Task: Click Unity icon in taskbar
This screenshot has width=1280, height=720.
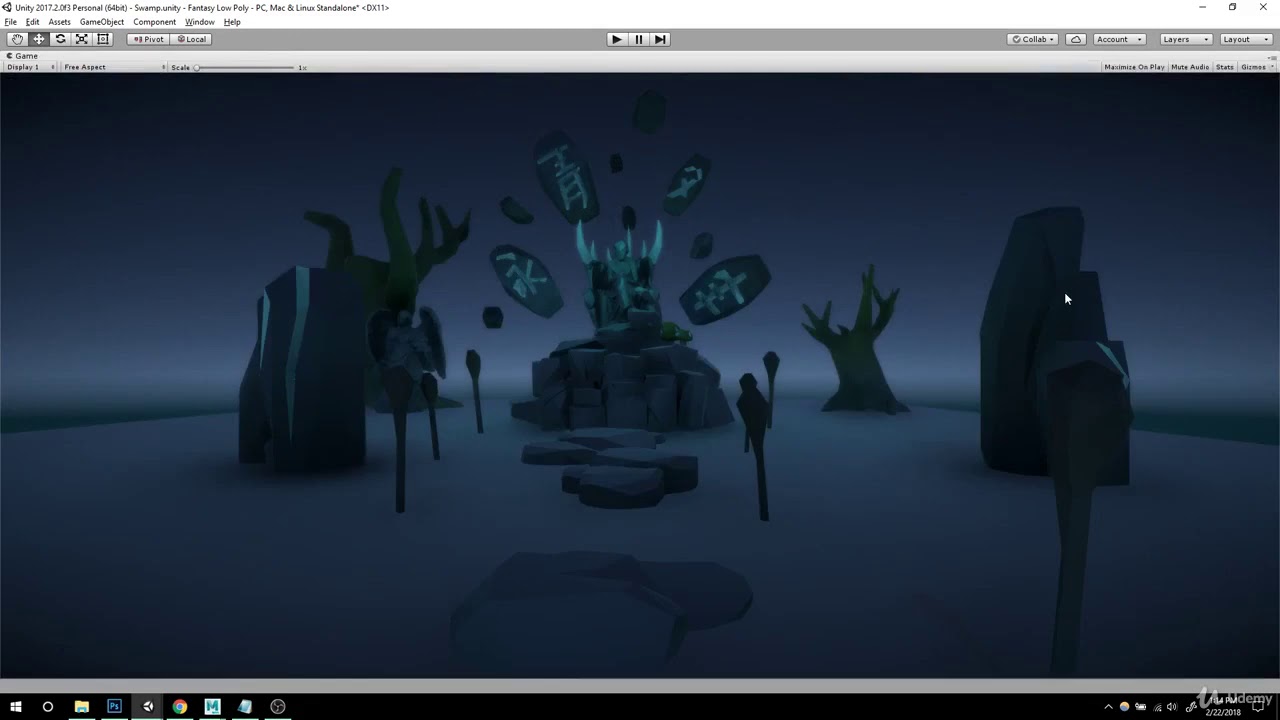Action: [x=147, y=706]
